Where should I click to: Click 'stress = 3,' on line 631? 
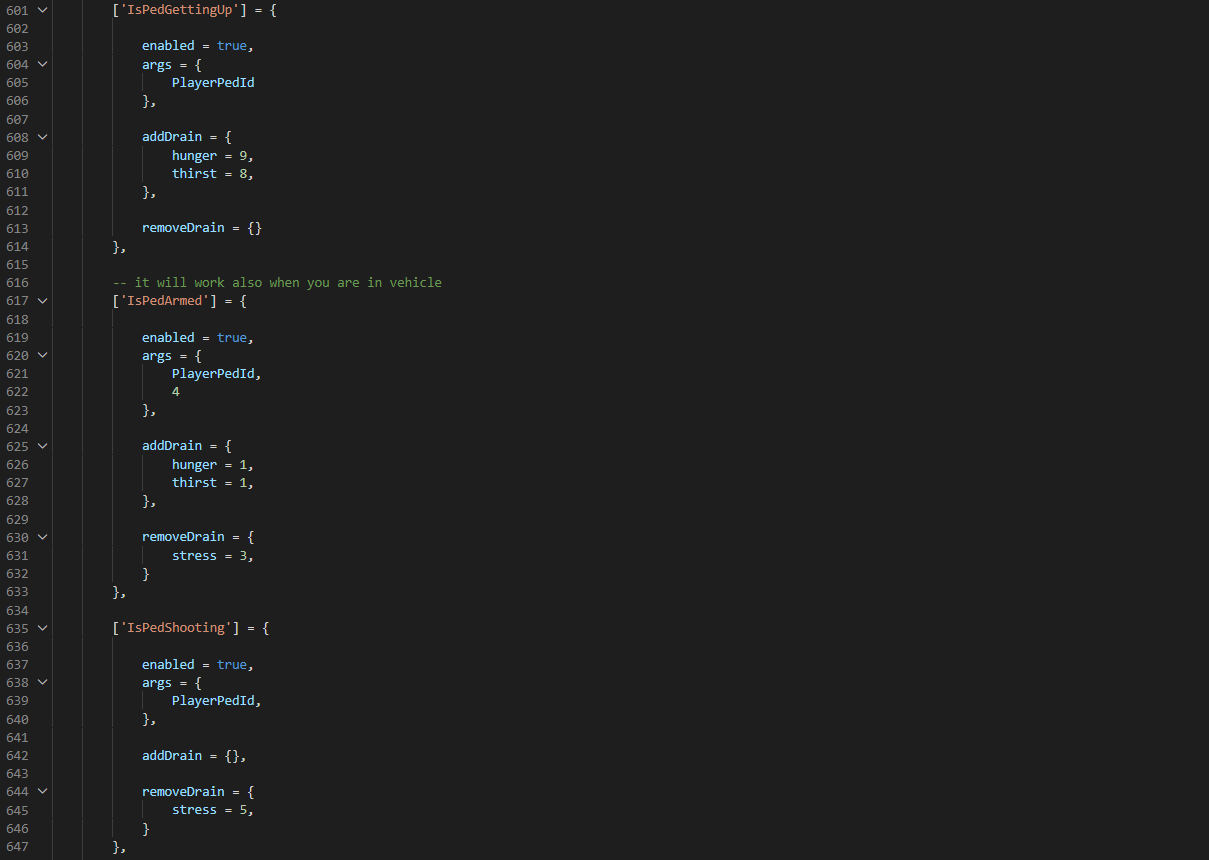click(213, 555)
